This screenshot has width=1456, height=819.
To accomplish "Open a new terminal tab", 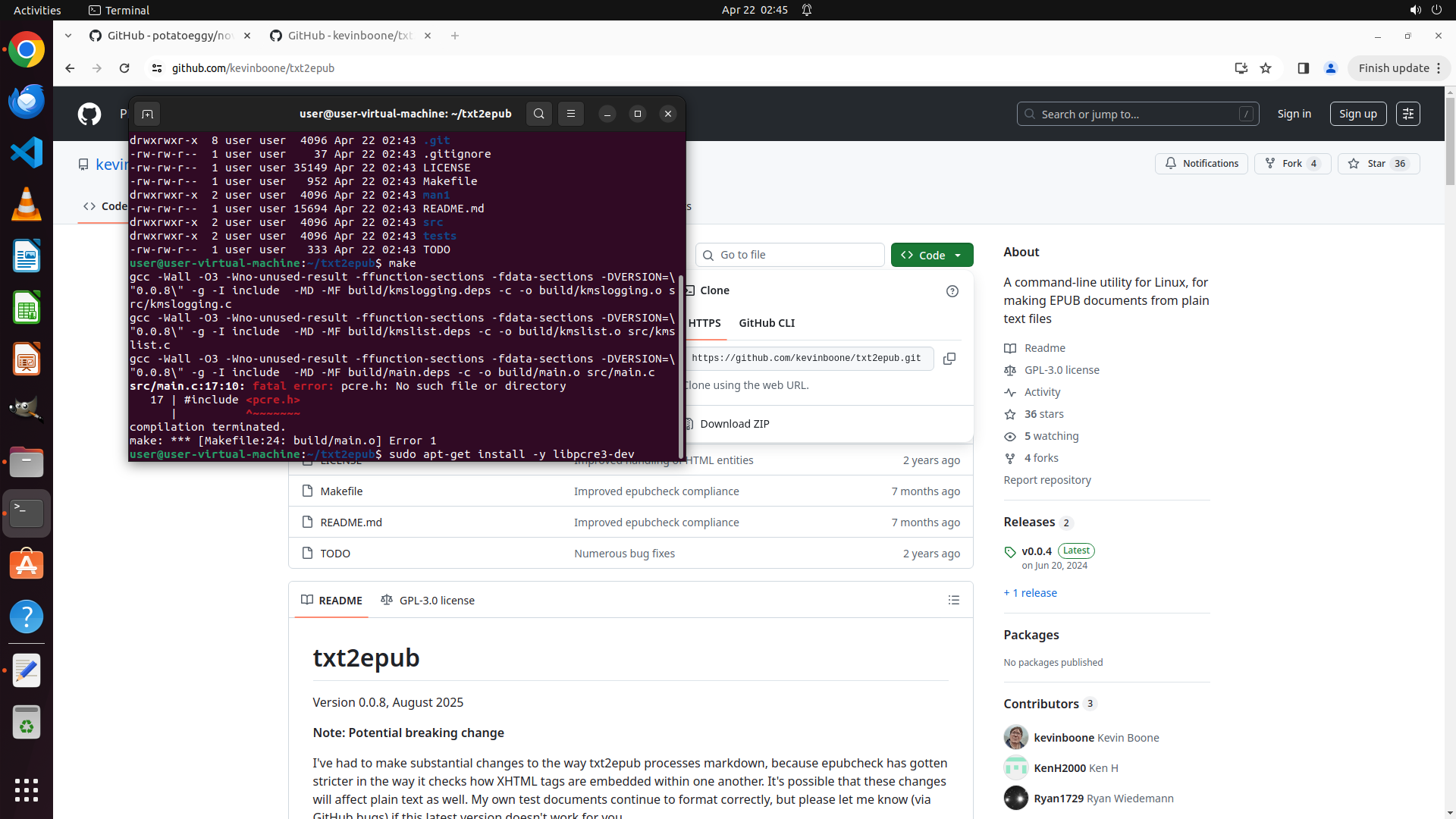I will point(147,114).
